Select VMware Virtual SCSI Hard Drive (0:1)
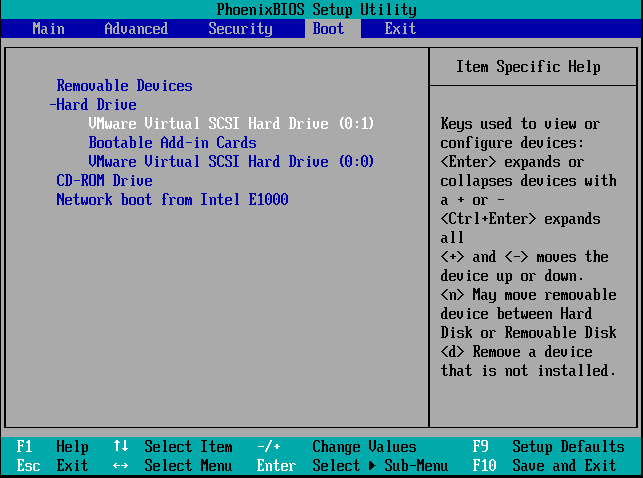This screenshot has width=643, height=478. tap(231, 124)
